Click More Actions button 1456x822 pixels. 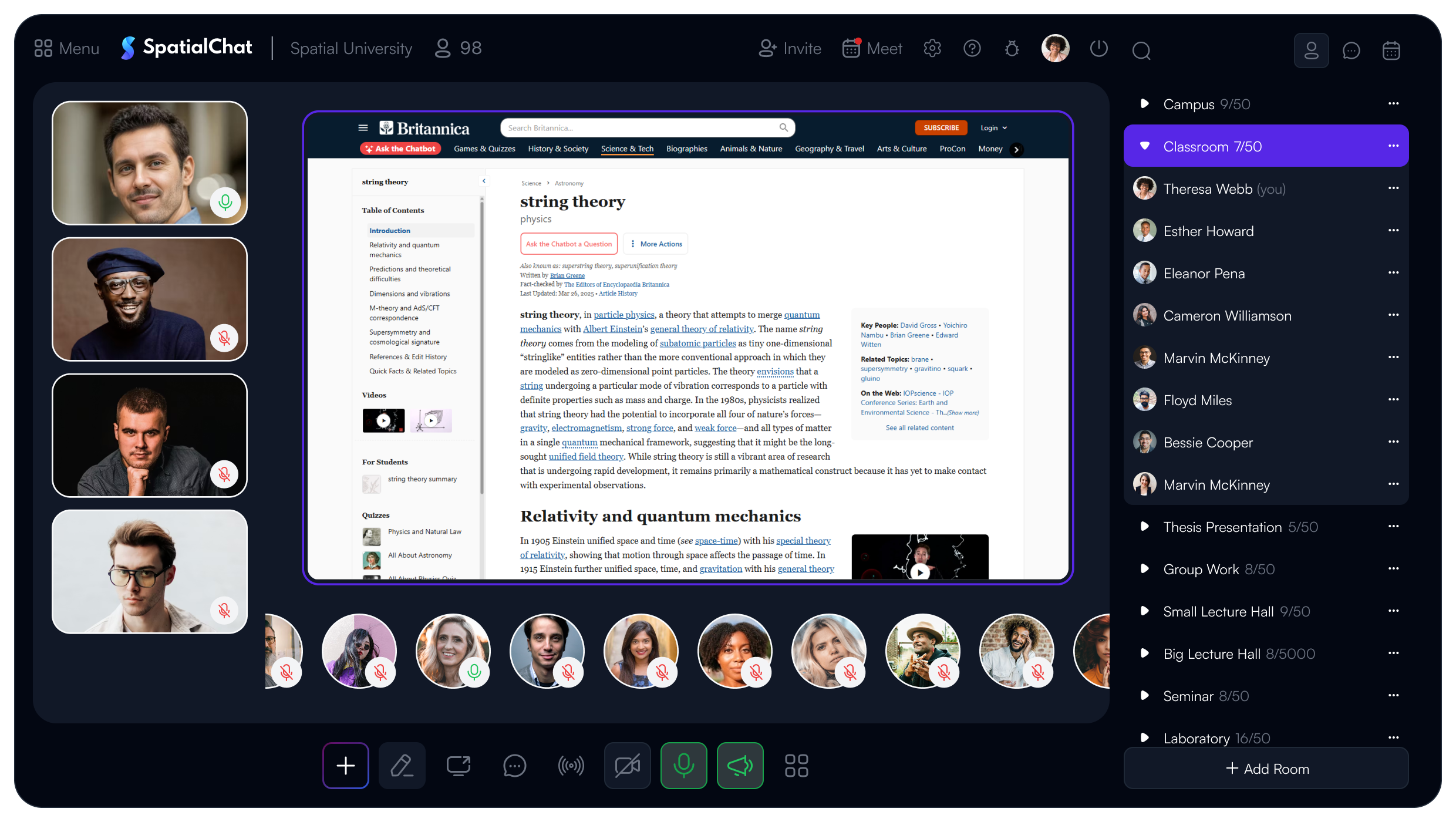click(656, 244)
